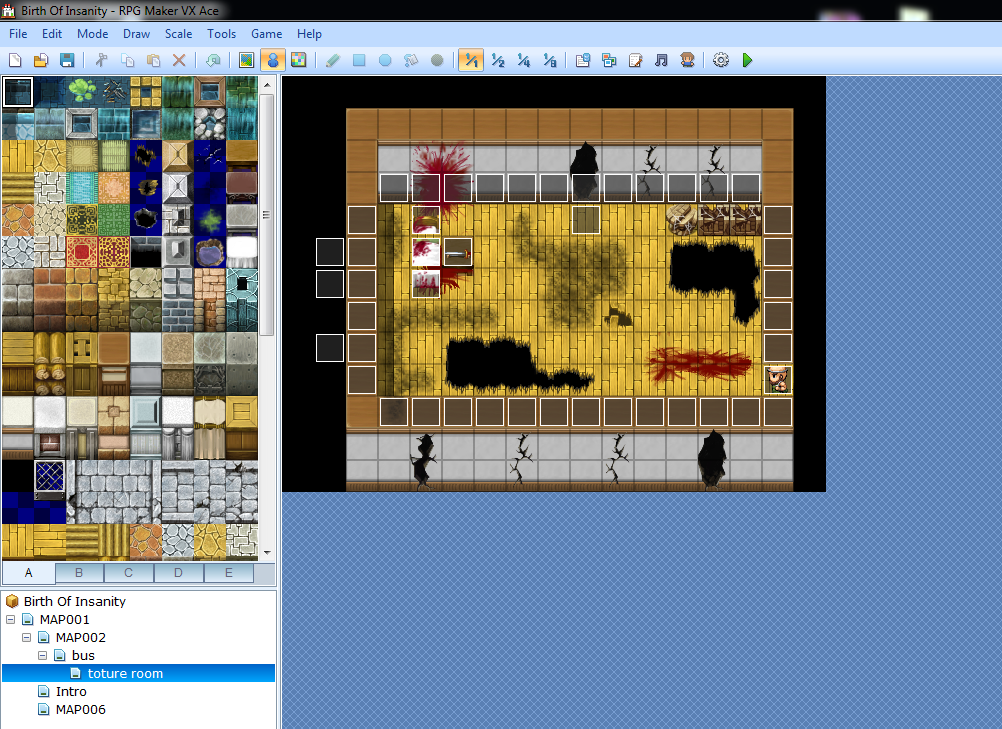Select MAP001 in the map tree

click(65, 619)
